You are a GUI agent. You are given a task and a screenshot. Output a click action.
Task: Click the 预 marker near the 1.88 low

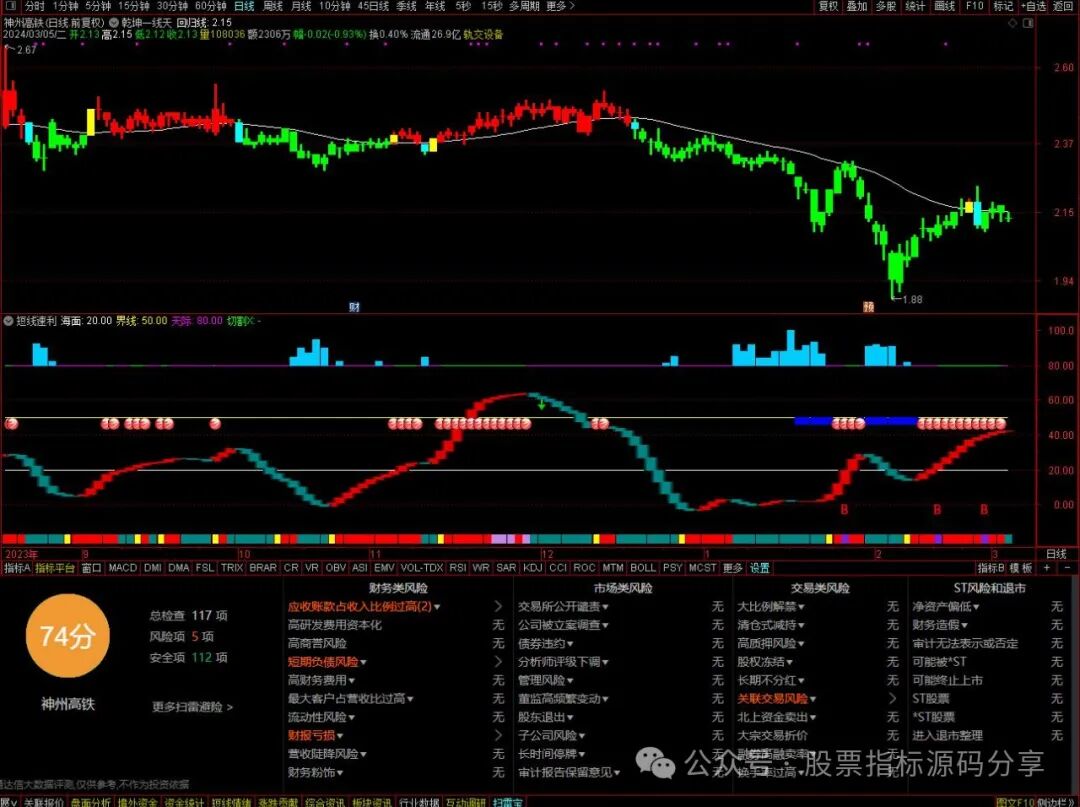coord(869,306)
